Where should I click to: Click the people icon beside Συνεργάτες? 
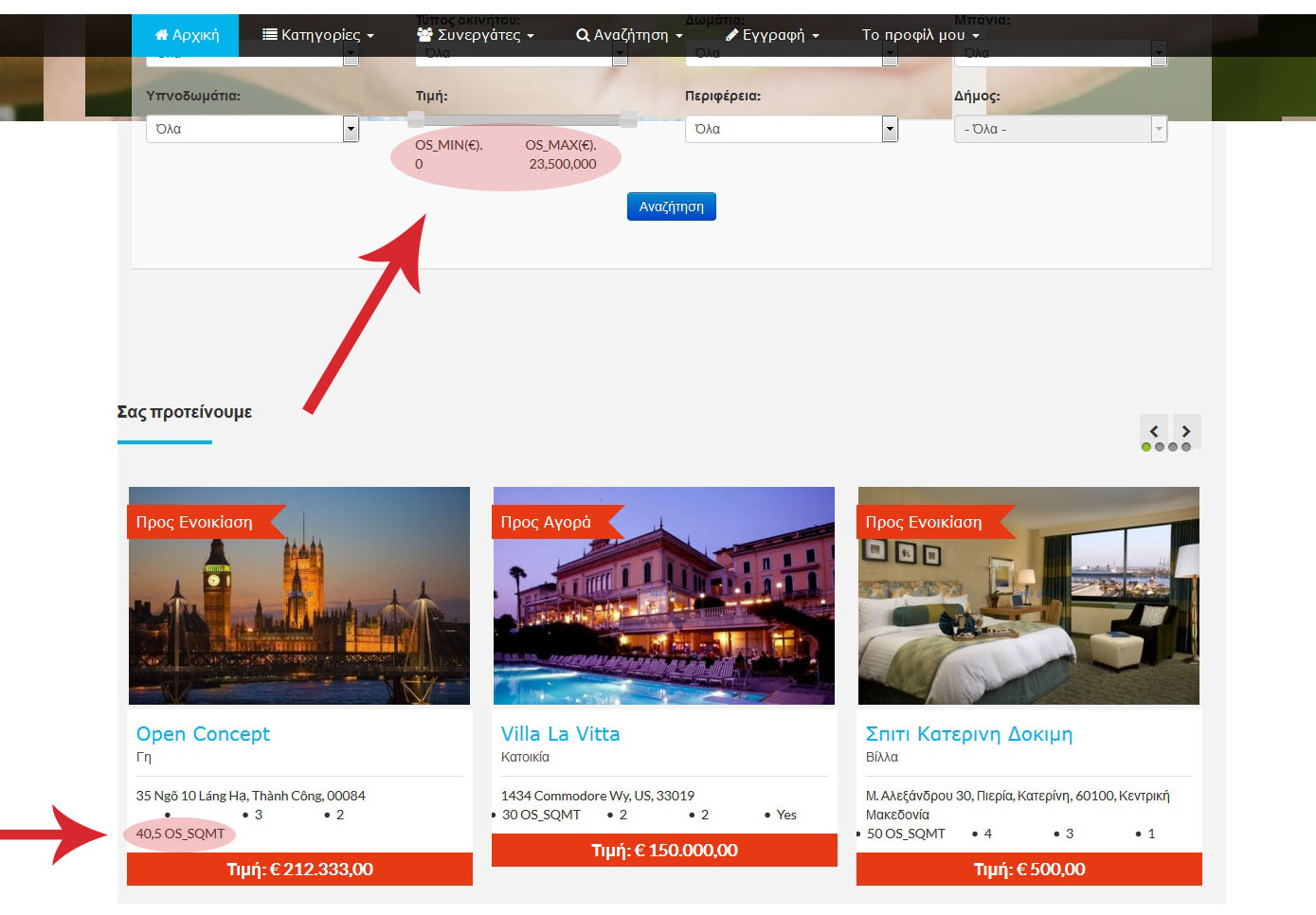(425, 35)
